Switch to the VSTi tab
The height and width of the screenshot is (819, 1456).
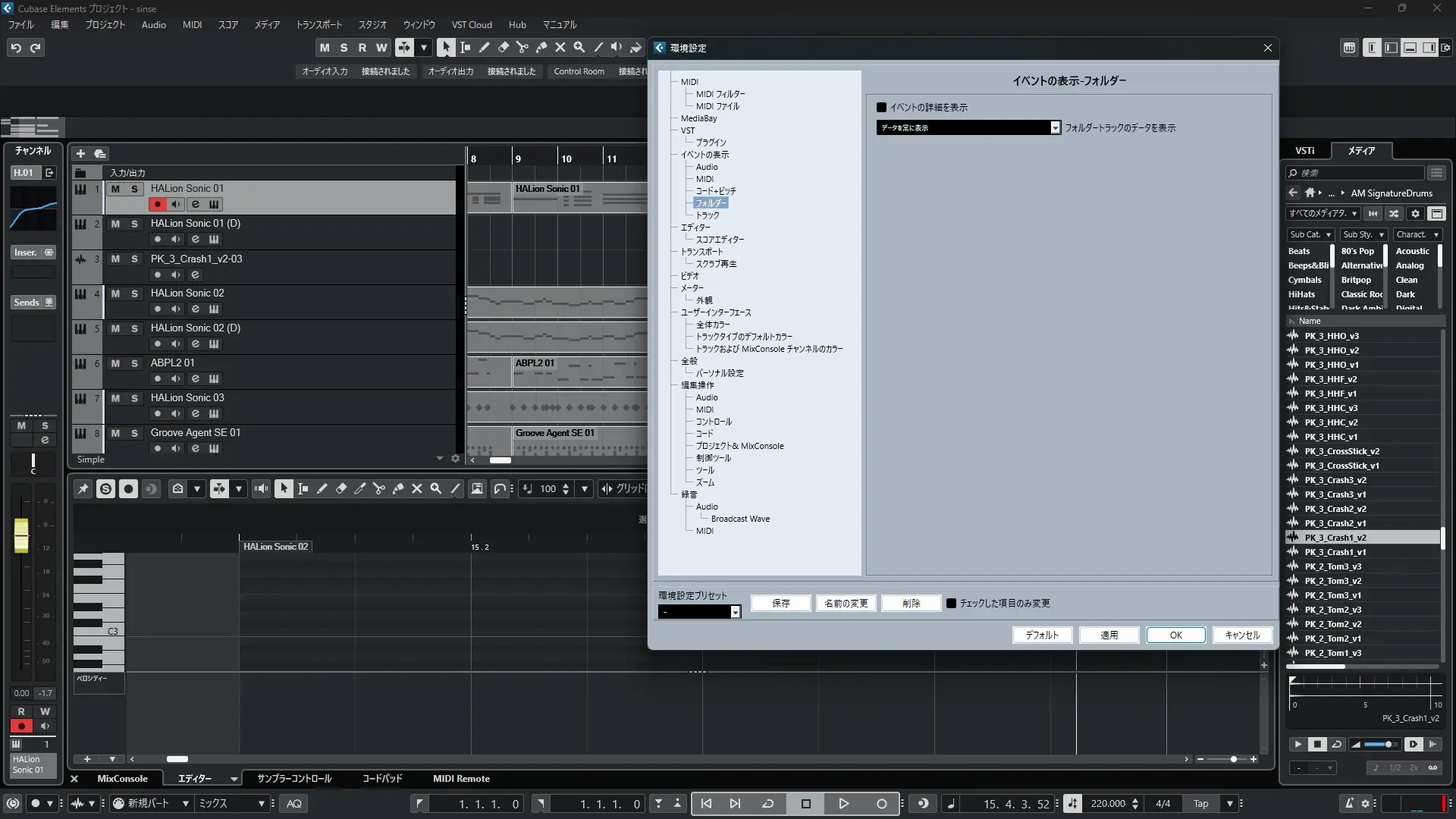[x=1304, y=151]
